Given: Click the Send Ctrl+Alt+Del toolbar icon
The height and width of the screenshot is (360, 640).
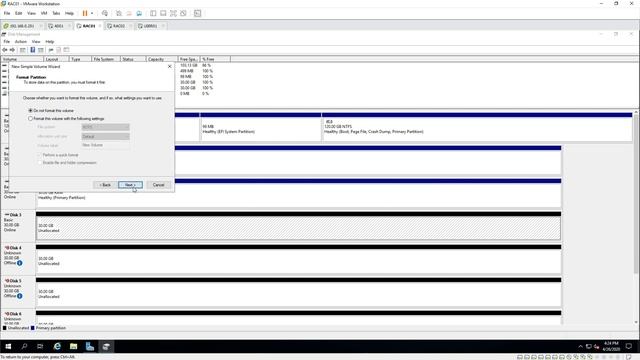Looking at the screenshot, I should [105, 13].
